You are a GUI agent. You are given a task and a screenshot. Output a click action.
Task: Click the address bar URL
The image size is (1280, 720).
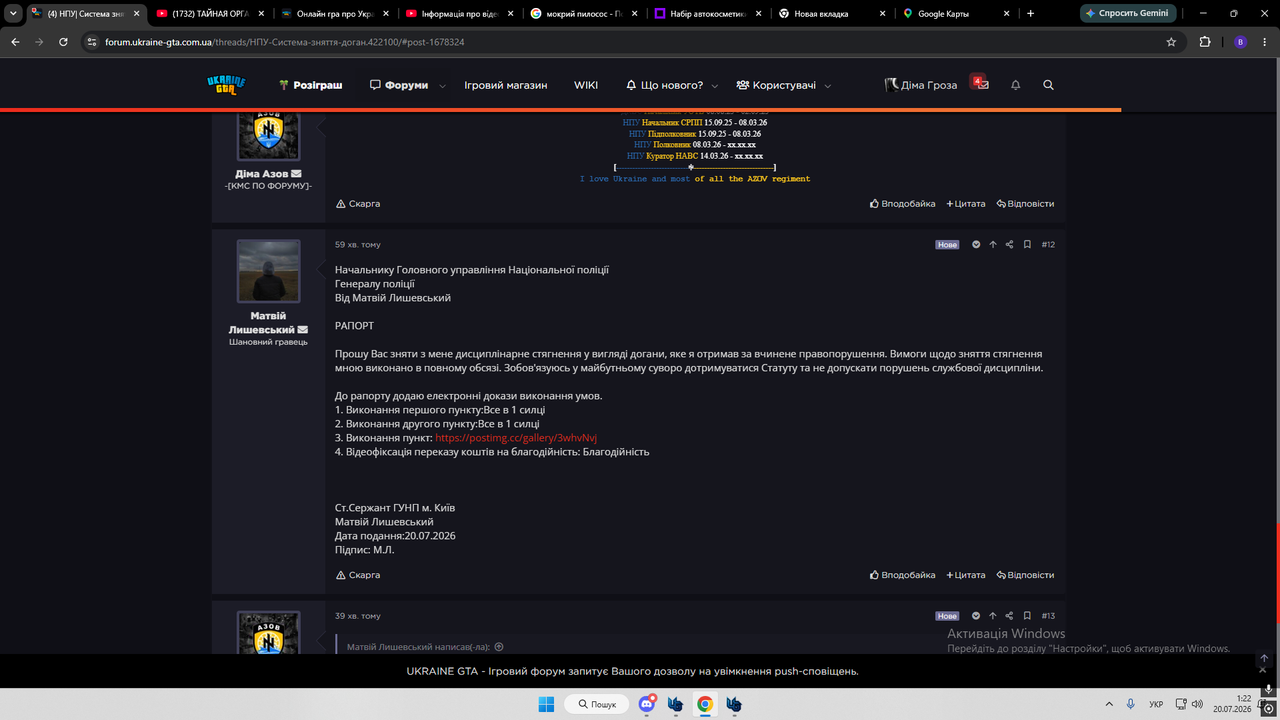tap(285, 42)
